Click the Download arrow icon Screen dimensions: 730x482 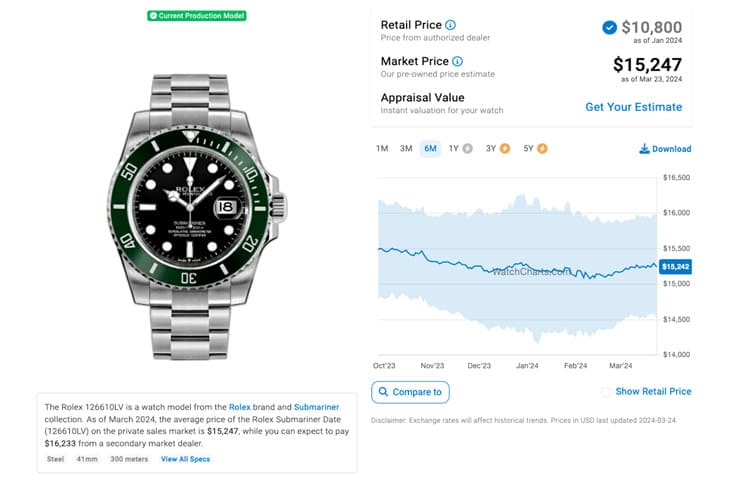(x=644, y=149)
